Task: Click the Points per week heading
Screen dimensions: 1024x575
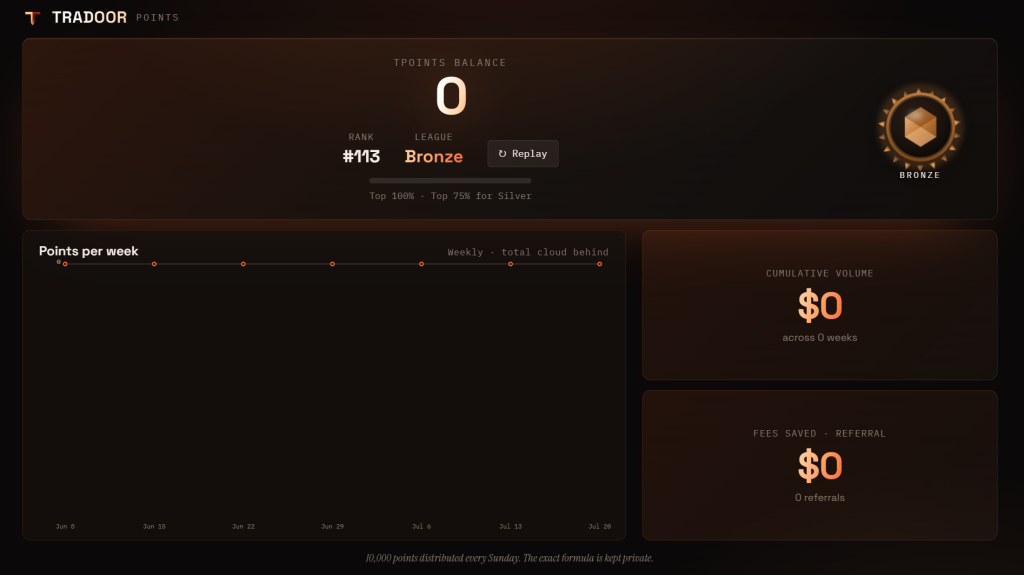Action: pos(88,252)
